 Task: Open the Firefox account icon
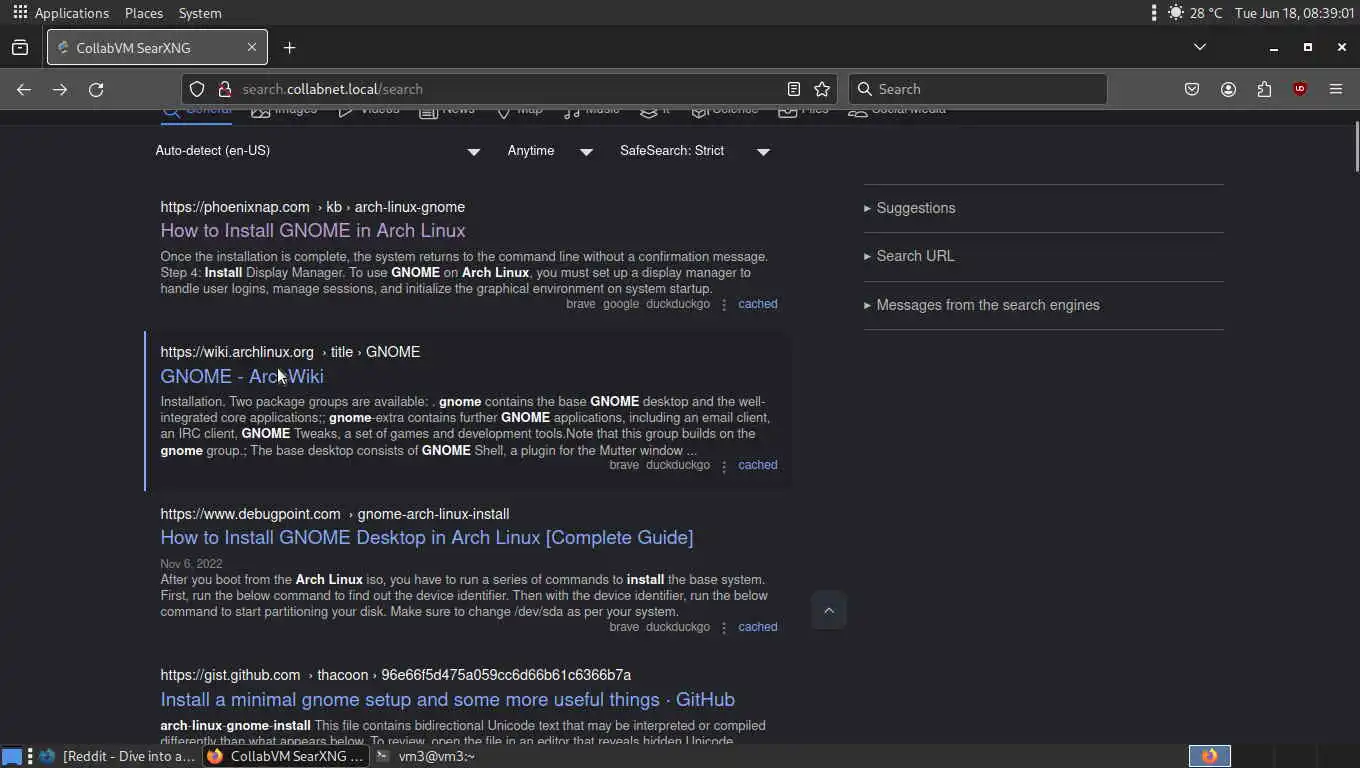click(x=1228, y=89)
